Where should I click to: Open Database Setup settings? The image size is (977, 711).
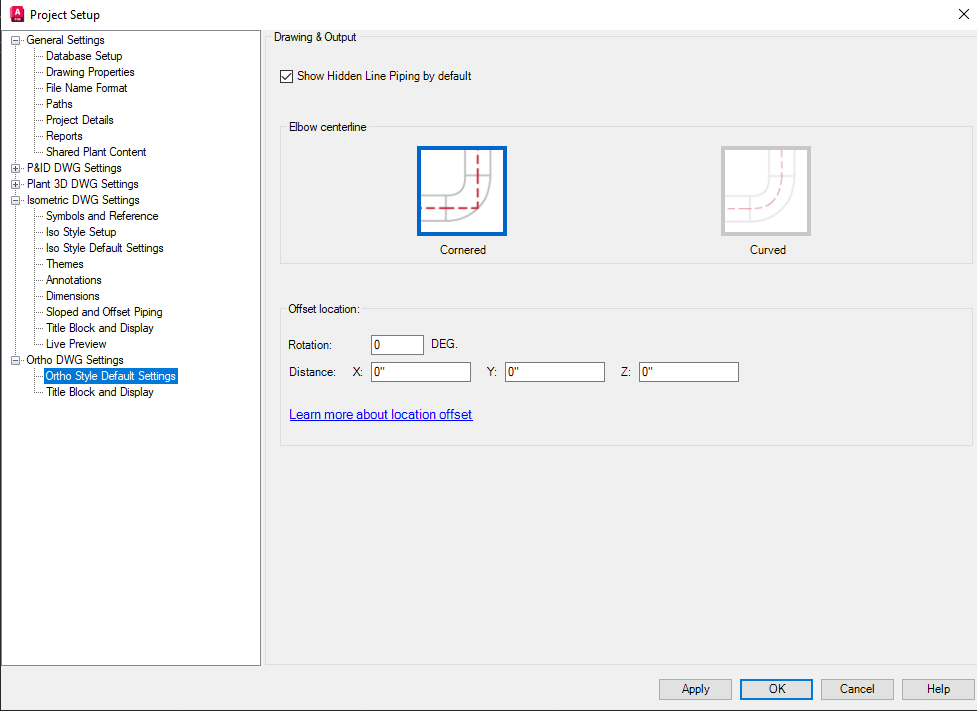coord(83,55)
